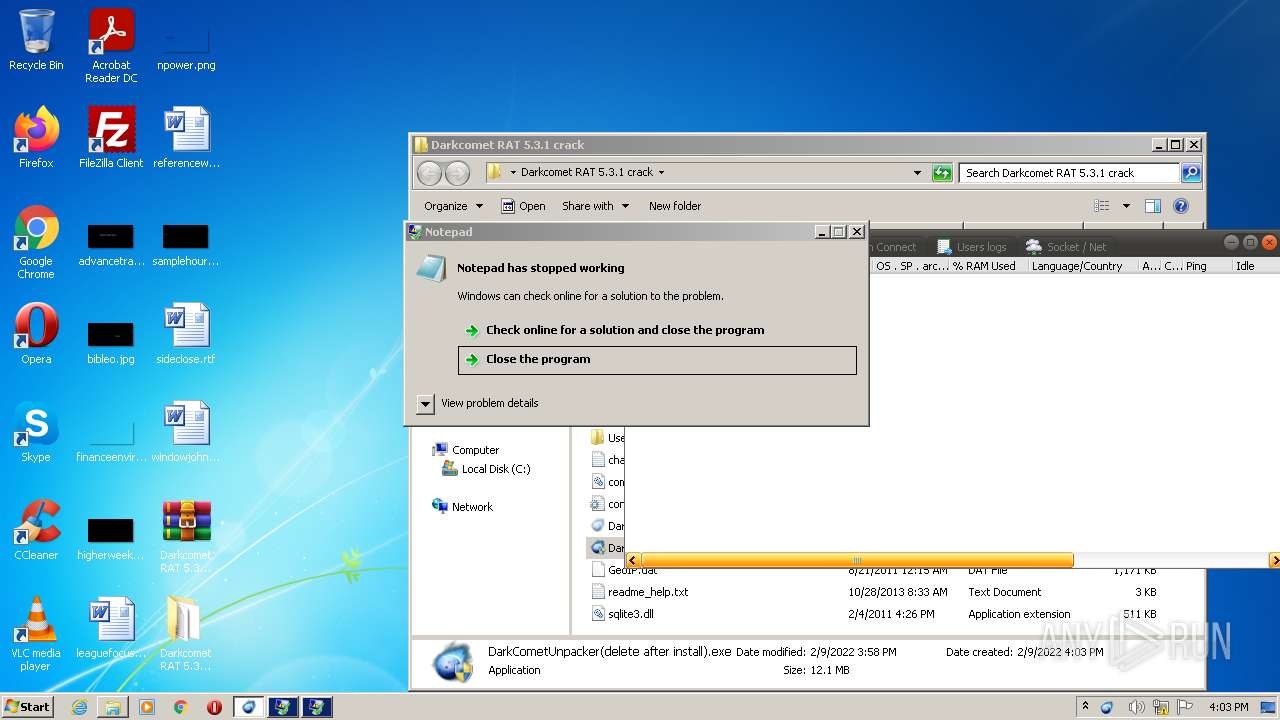1280x720 pixels.
Task: Select Computer in navigation tree
Action: pyautogui.click(x=465, y=450)
